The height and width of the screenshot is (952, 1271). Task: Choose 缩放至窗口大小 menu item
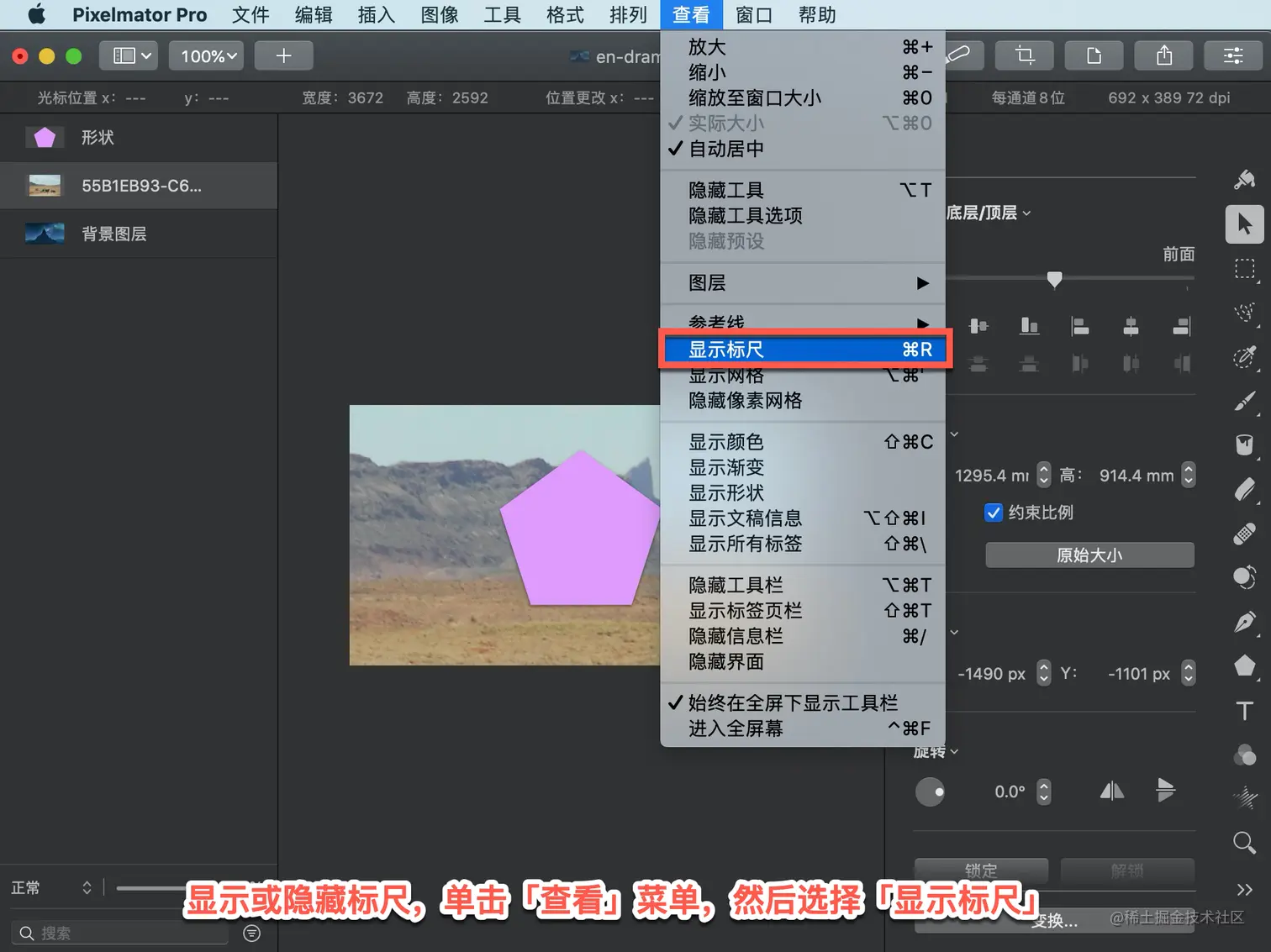803,97
